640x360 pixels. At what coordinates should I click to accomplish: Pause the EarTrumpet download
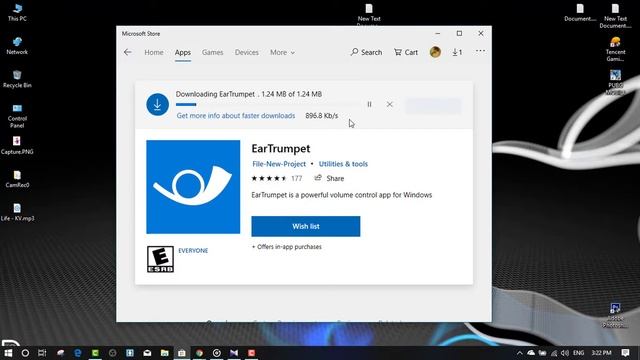pos(369,104)
